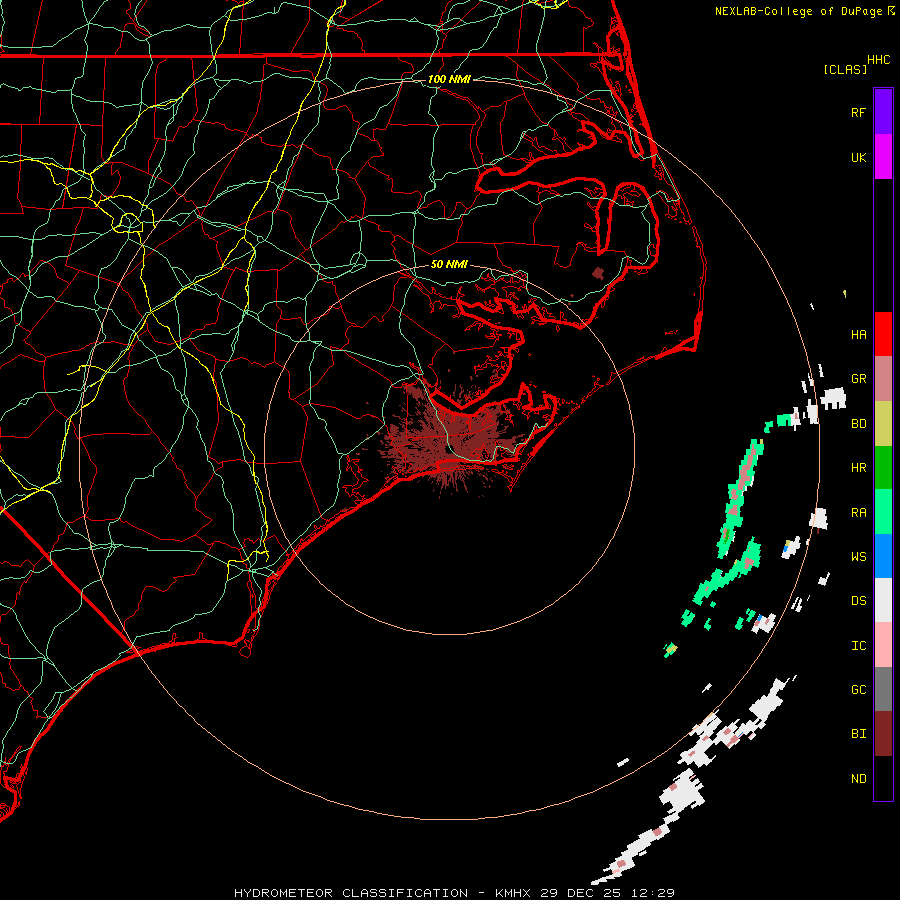Click the HA legend label

858,334
